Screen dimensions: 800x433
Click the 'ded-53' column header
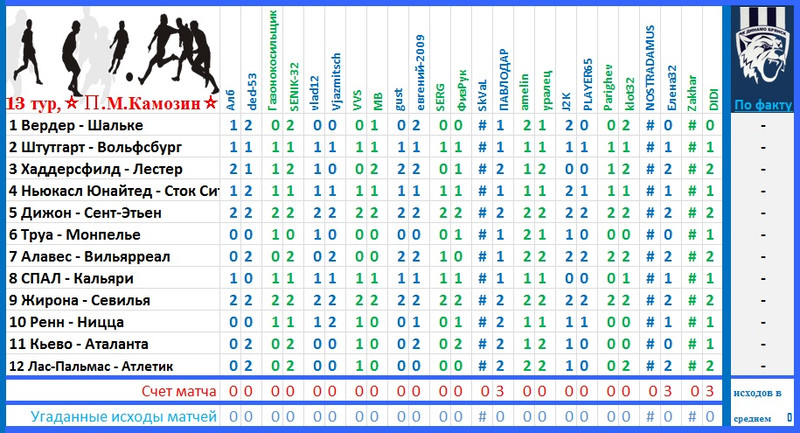point(252,92)
